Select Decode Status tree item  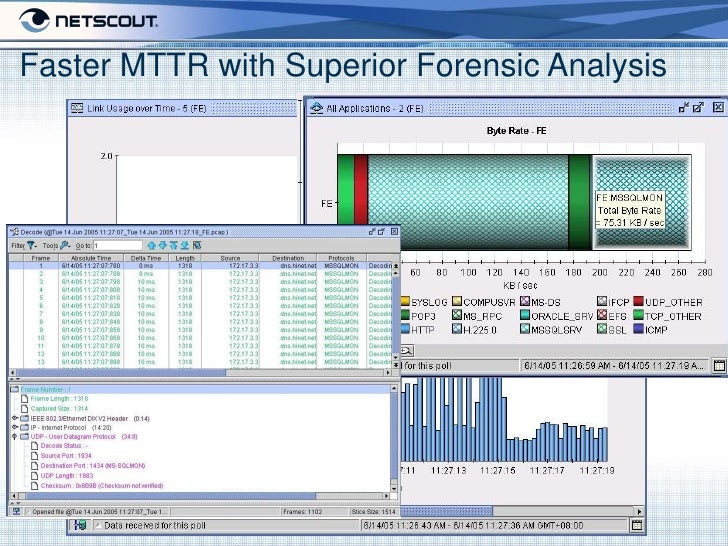tap(64, 446)
